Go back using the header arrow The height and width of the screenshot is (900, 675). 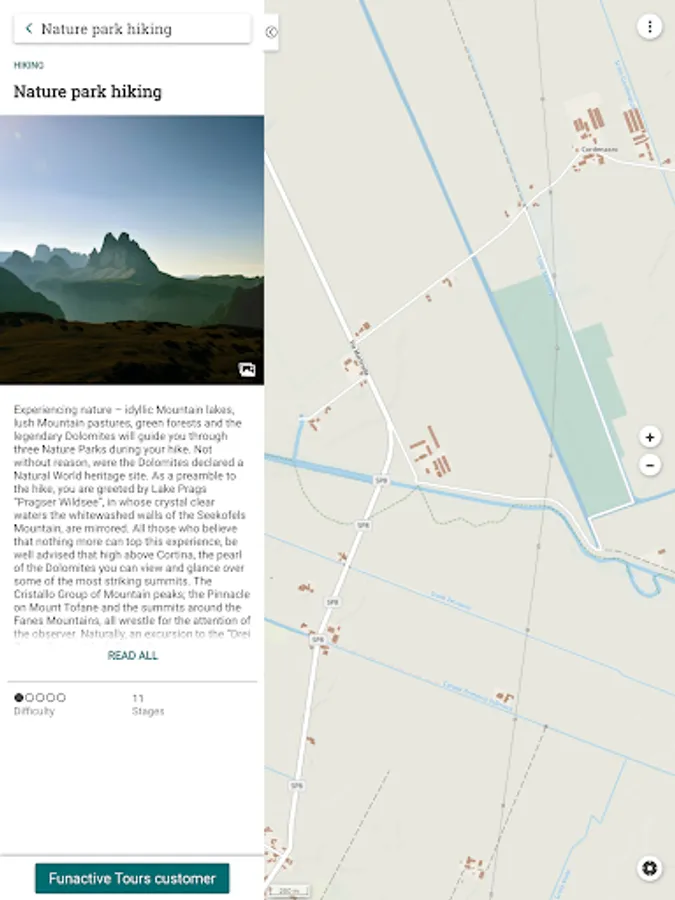29,29
